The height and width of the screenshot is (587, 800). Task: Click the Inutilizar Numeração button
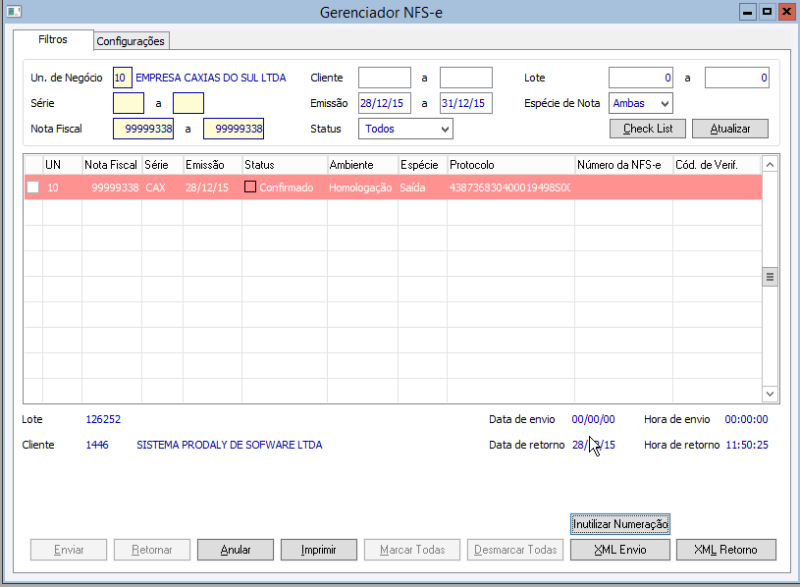[620, 524]
